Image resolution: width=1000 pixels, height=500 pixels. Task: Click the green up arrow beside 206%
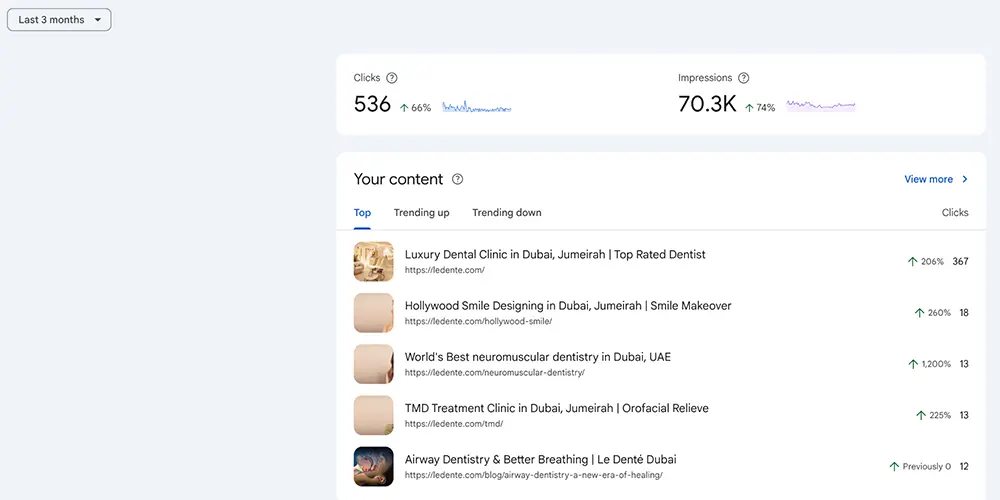tap(912, 261)
